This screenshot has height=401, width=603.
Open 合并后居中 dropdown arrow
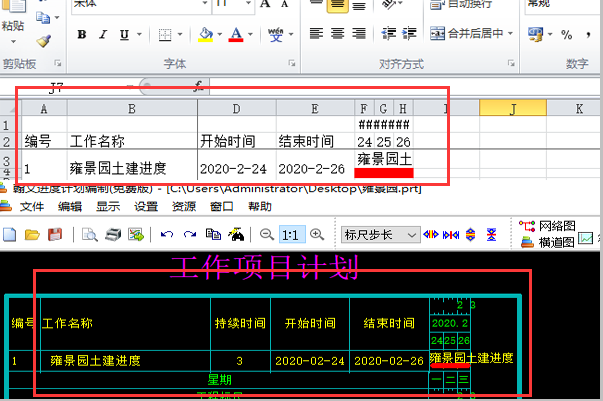click(510, 33)
